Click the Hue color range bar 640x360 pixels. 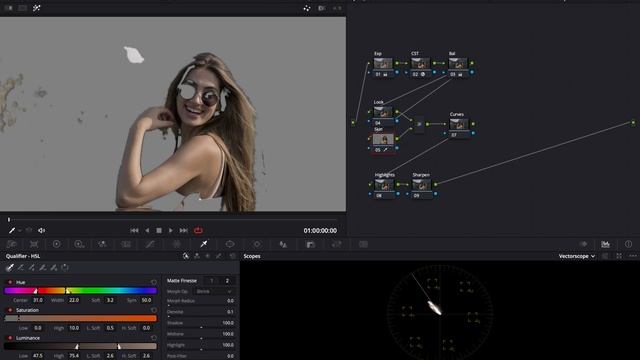point(80,291)
